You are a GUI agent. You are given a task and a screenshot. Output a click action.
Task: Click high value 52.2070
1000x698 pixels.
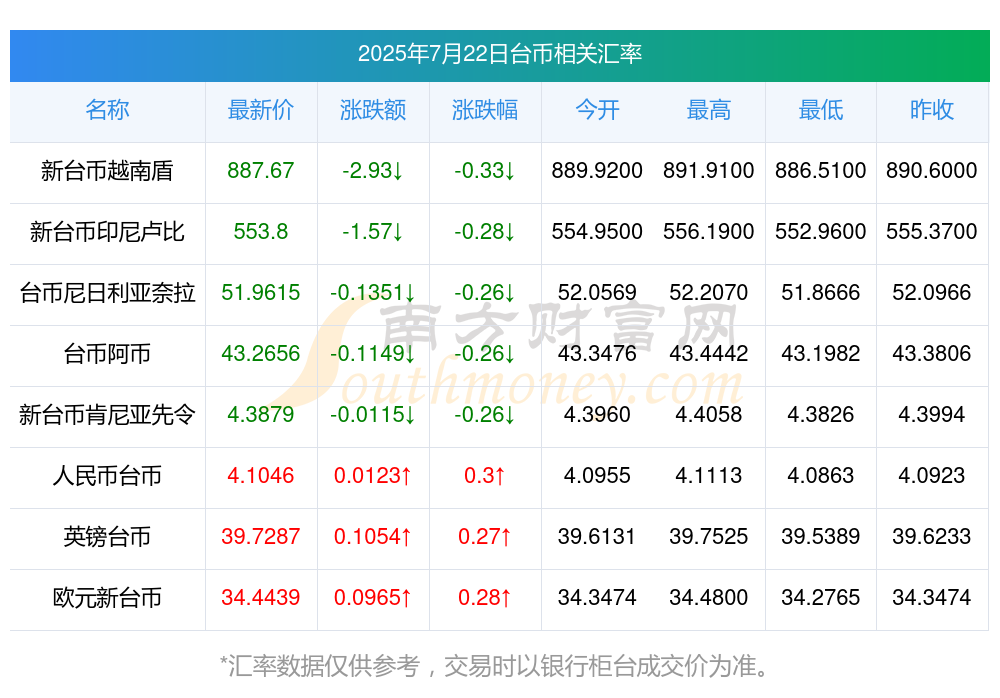click(x=709, y=293)
